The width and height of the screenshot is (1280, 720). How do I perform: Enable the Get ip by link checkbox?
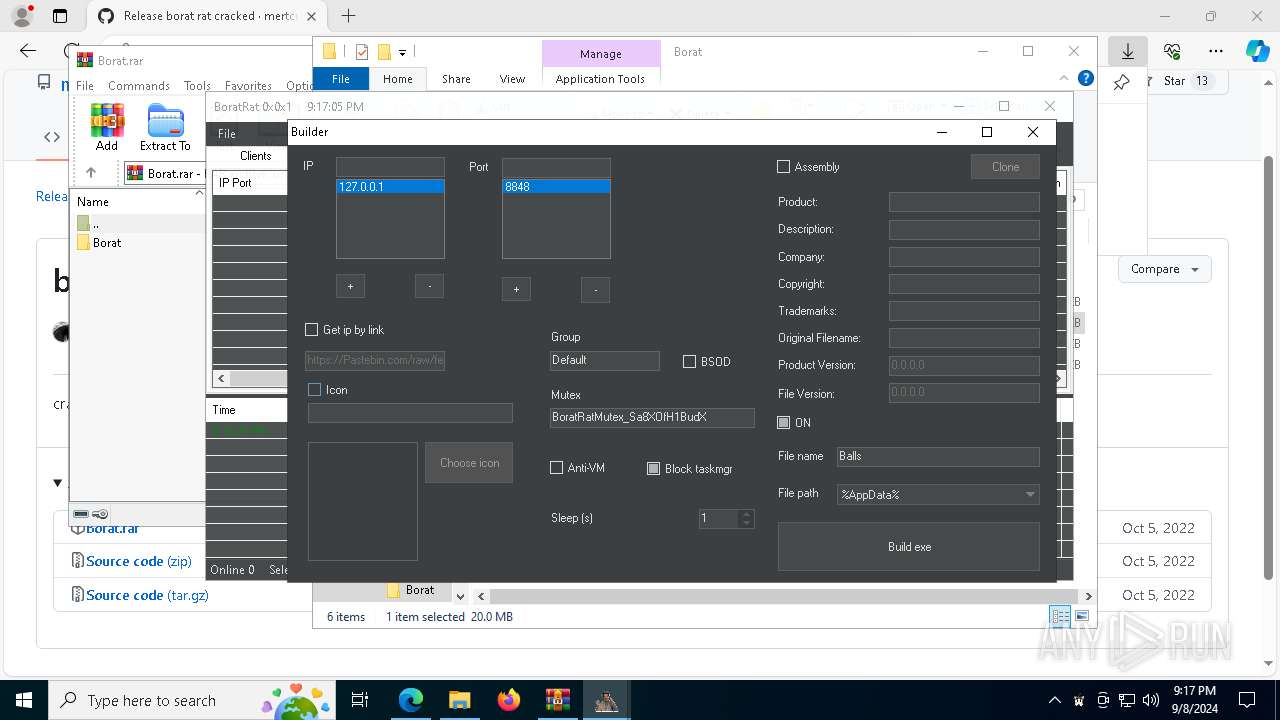[311, 329]
